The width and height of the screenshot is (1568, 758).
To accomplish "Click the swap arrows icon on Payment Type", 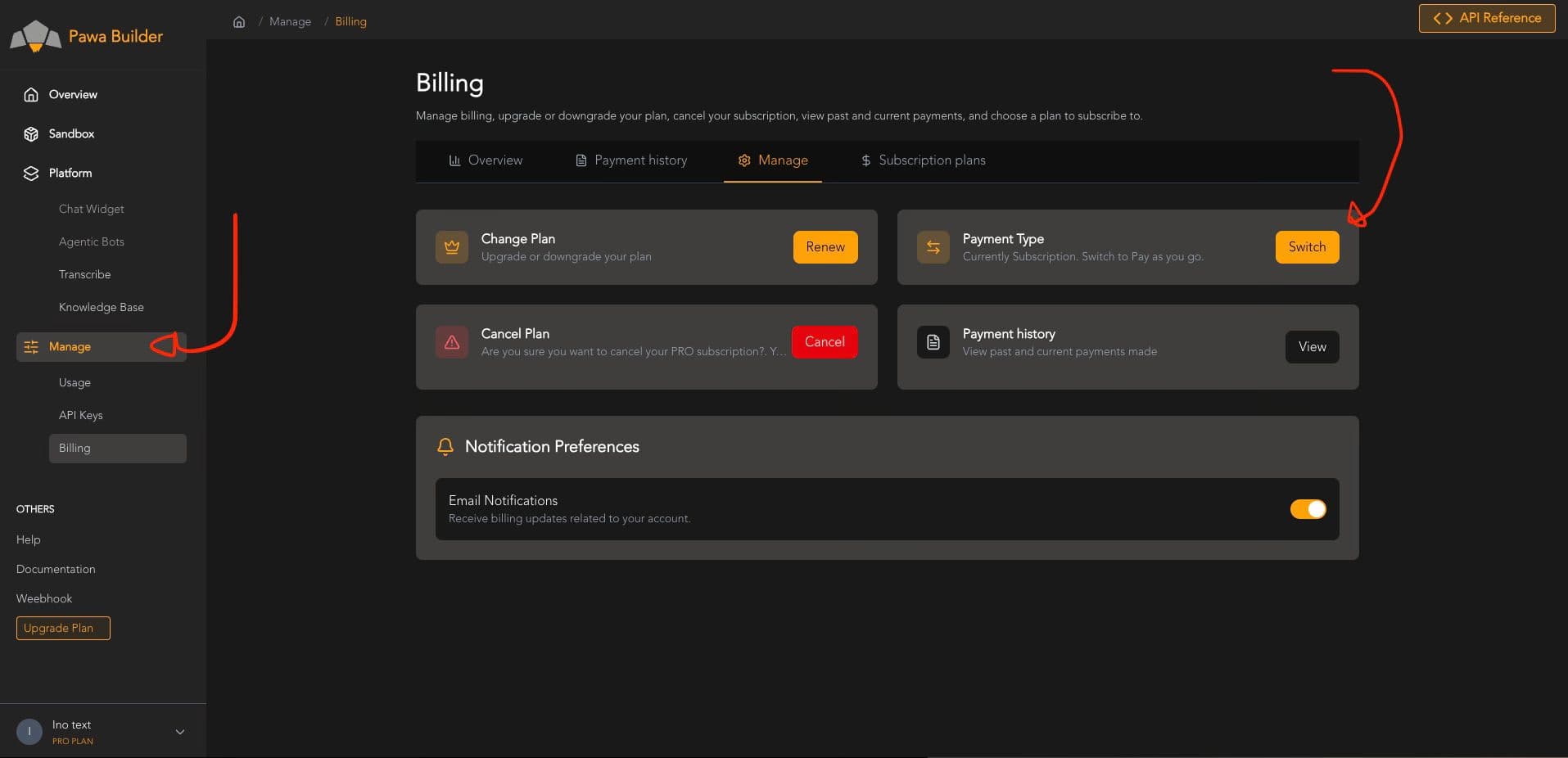I will pyautogui.click(x=933, y=246).
